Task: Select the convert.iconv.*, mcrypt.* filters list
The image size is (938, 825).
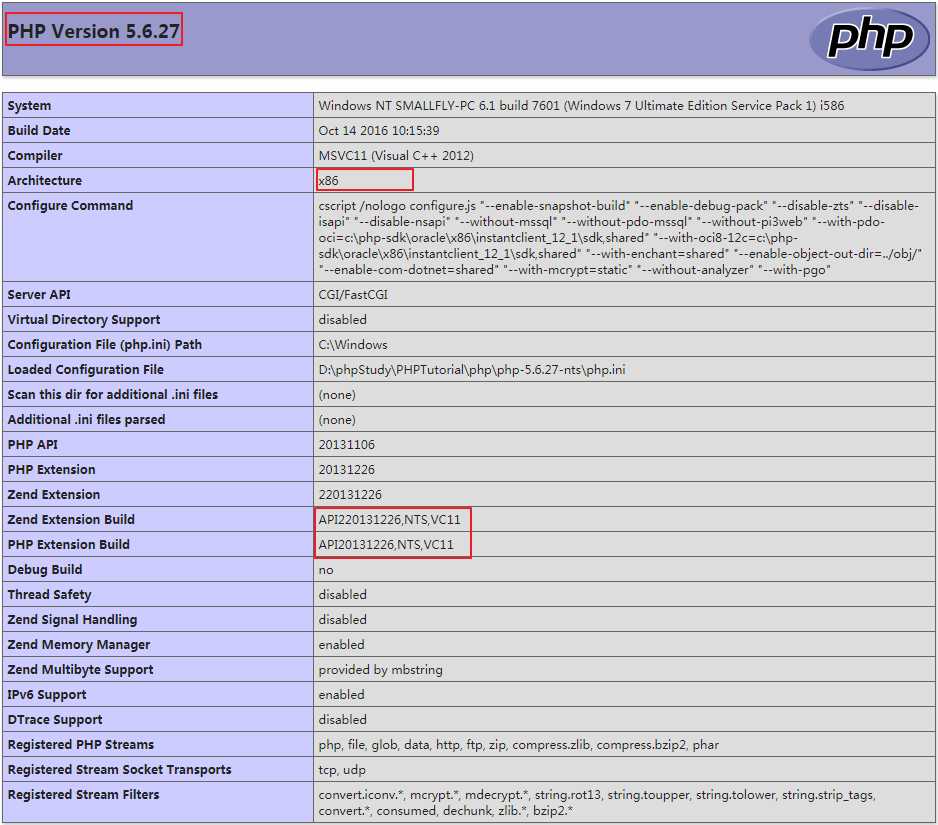Action: click(x=596, y=803)
